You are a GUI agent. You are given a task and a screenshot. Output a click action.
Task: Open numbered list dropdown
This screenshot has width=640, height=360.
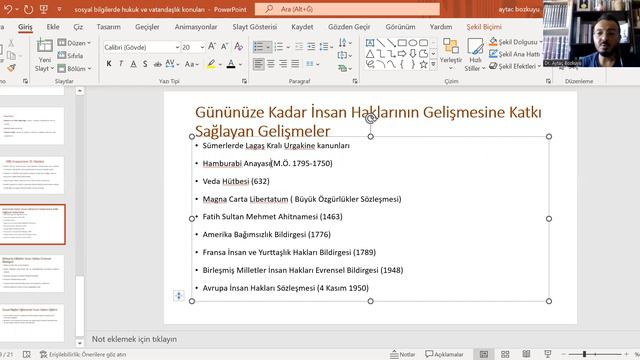pyautogui.click(x=288, y=47)
